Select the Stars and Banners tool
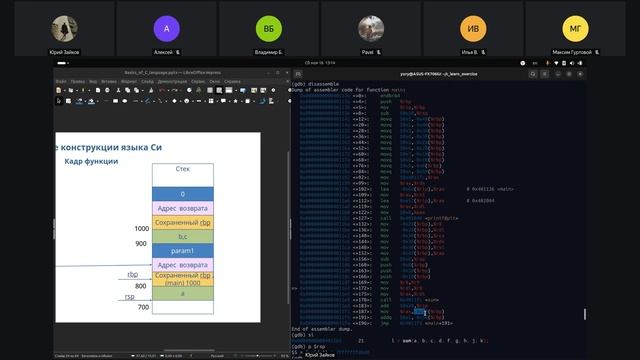This screenshot has width=640, height=360. 236,101
